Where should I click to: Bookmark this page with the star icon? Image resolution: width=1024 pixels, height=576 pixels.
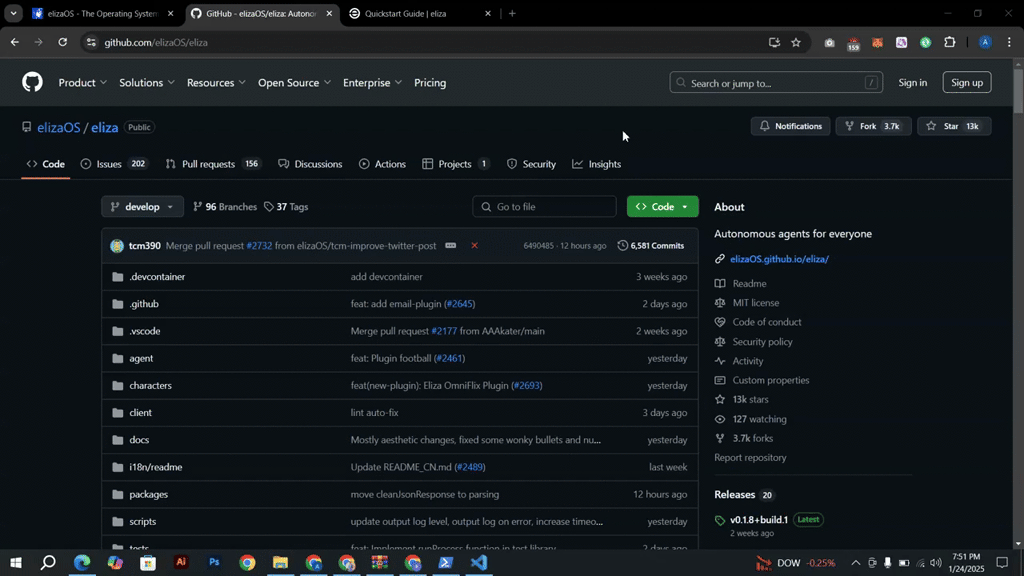tap(795, 42)
